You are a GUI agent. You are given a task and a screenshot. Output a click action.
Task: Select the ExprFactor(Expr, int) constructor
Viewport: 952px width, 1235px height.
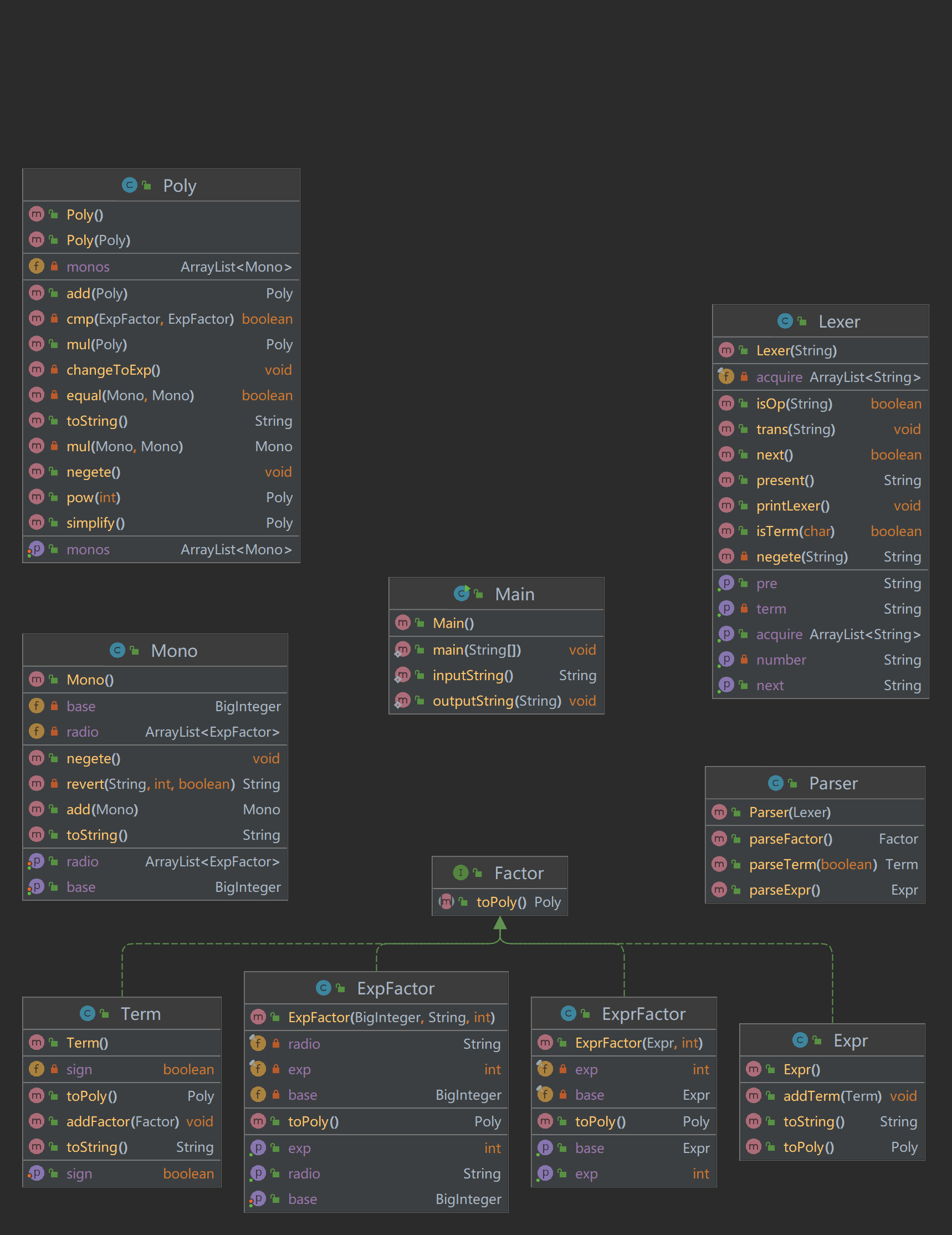click(x=638, y=1043)
